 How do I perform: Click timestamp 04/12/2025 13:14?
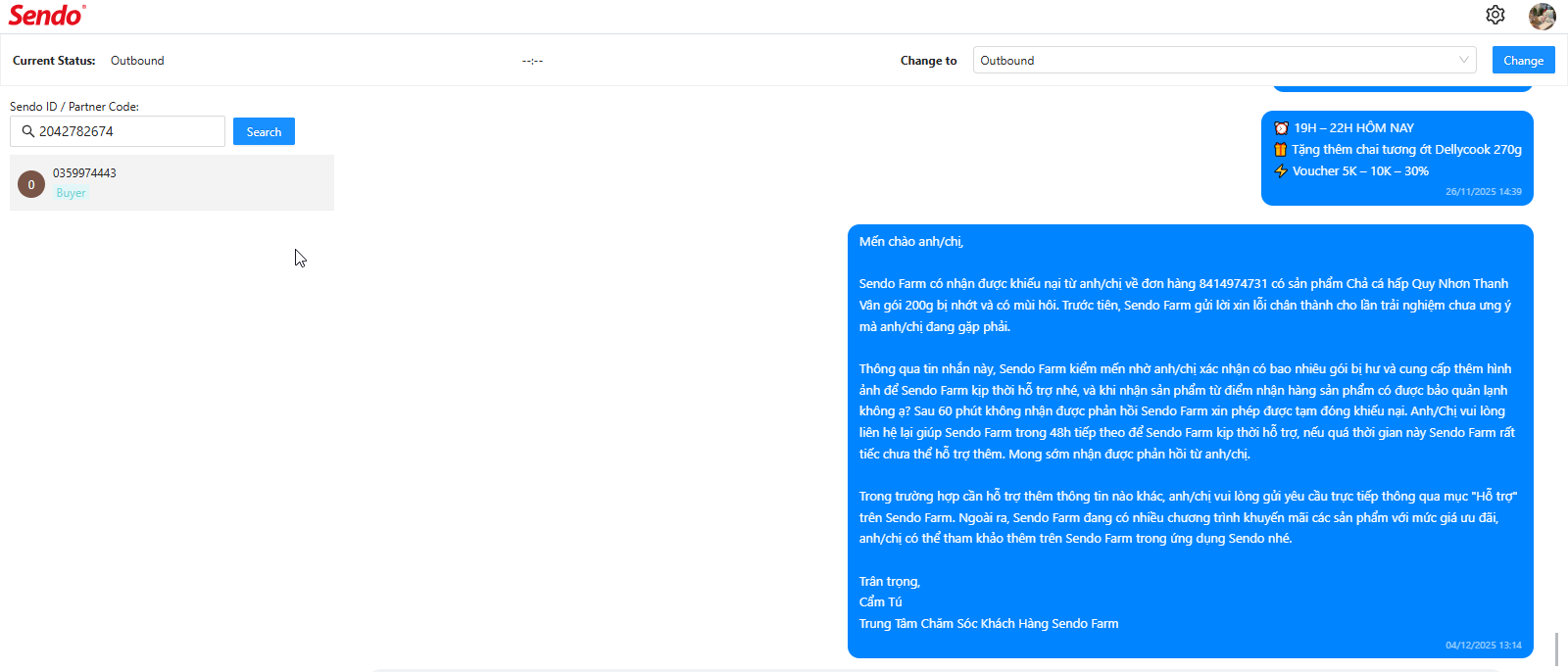[1484, 646]
